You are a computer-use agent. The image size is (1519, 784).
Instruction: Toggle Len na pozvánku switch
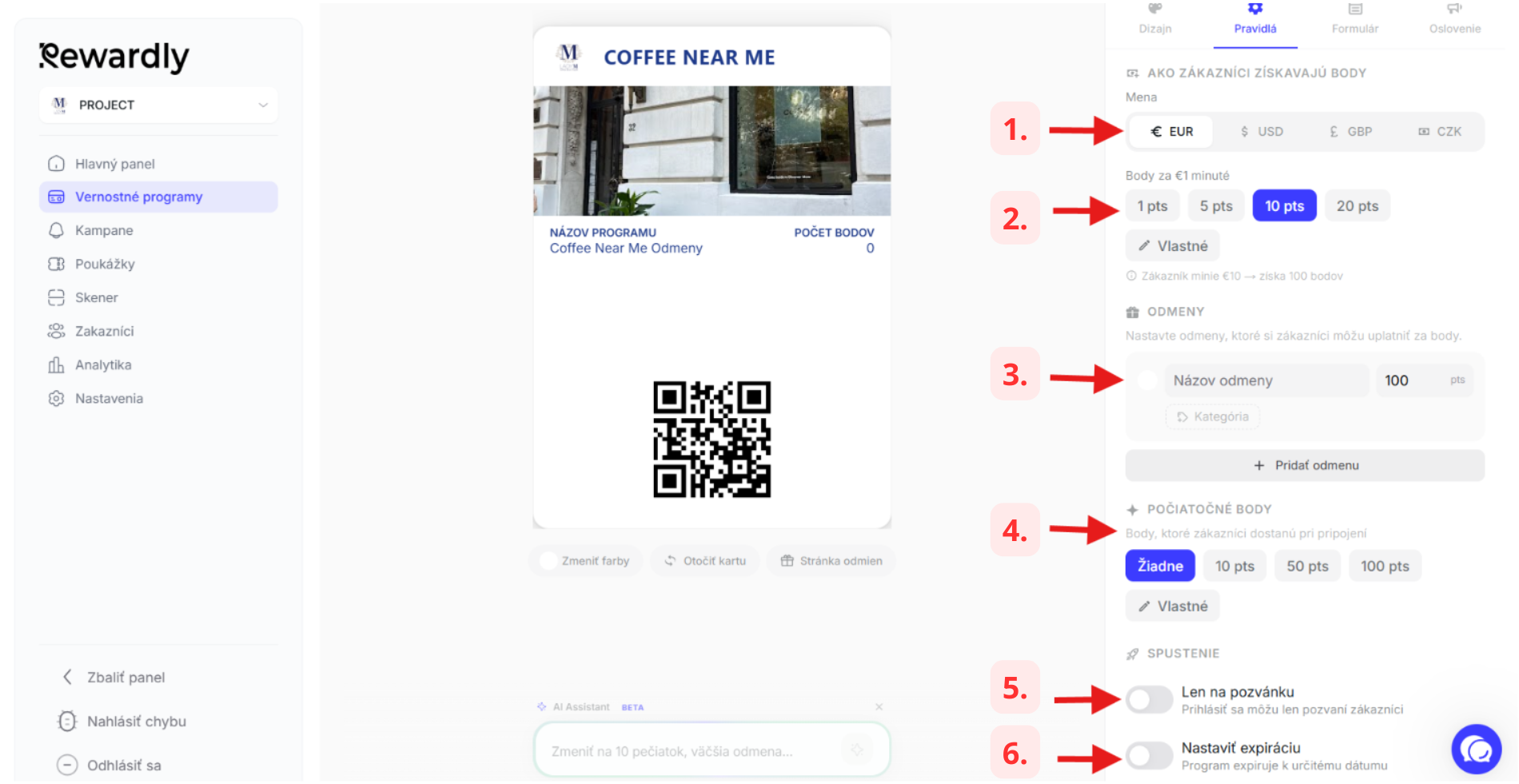1150,700
